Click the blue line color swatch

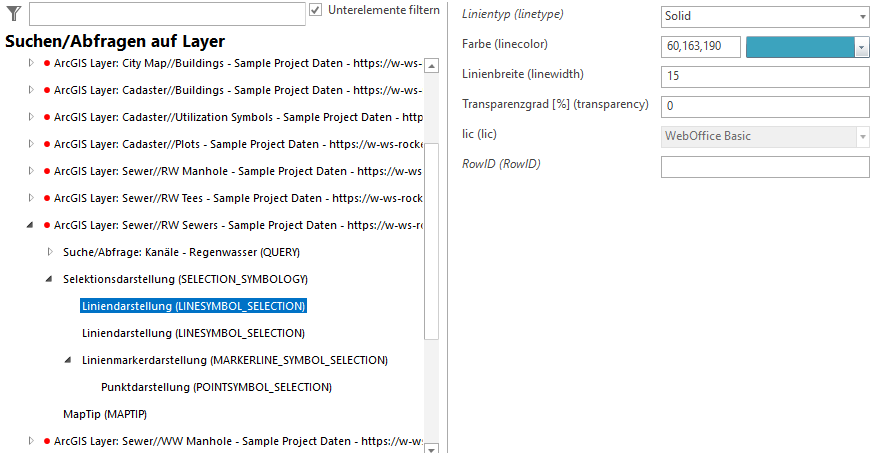tap(800, 47)
